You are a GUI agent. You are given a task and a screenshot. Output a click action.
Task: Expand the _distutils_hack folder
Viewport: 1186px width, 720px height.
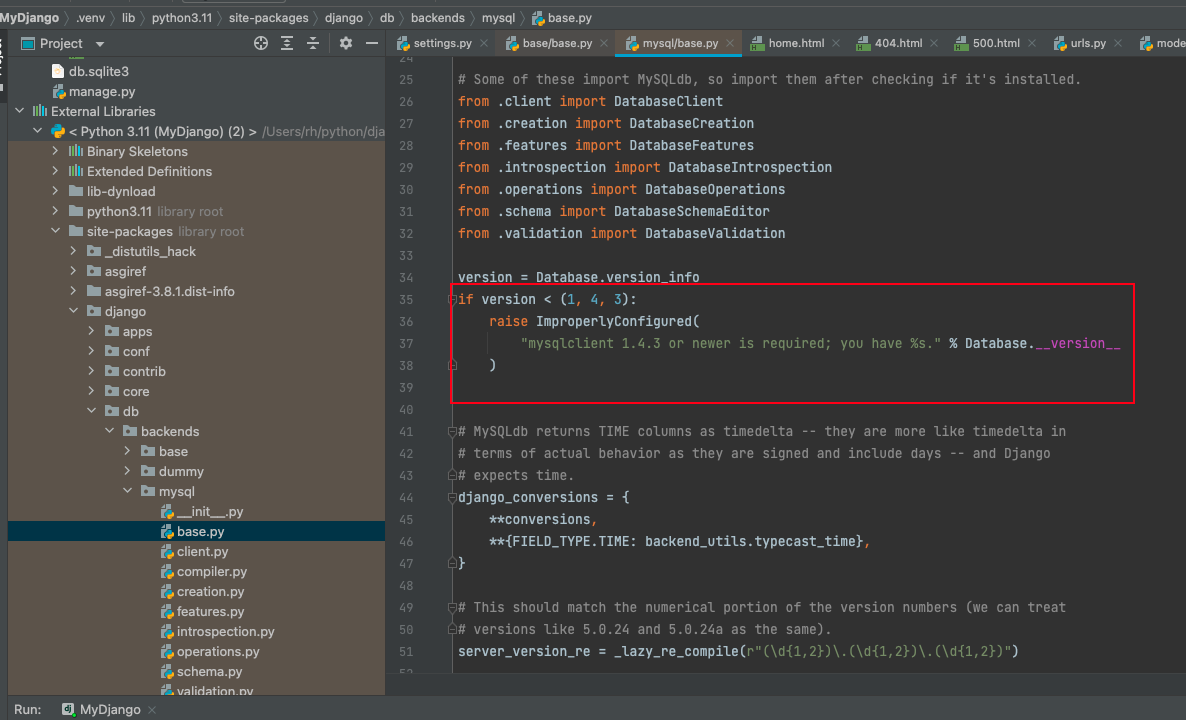tap(73, 251)
